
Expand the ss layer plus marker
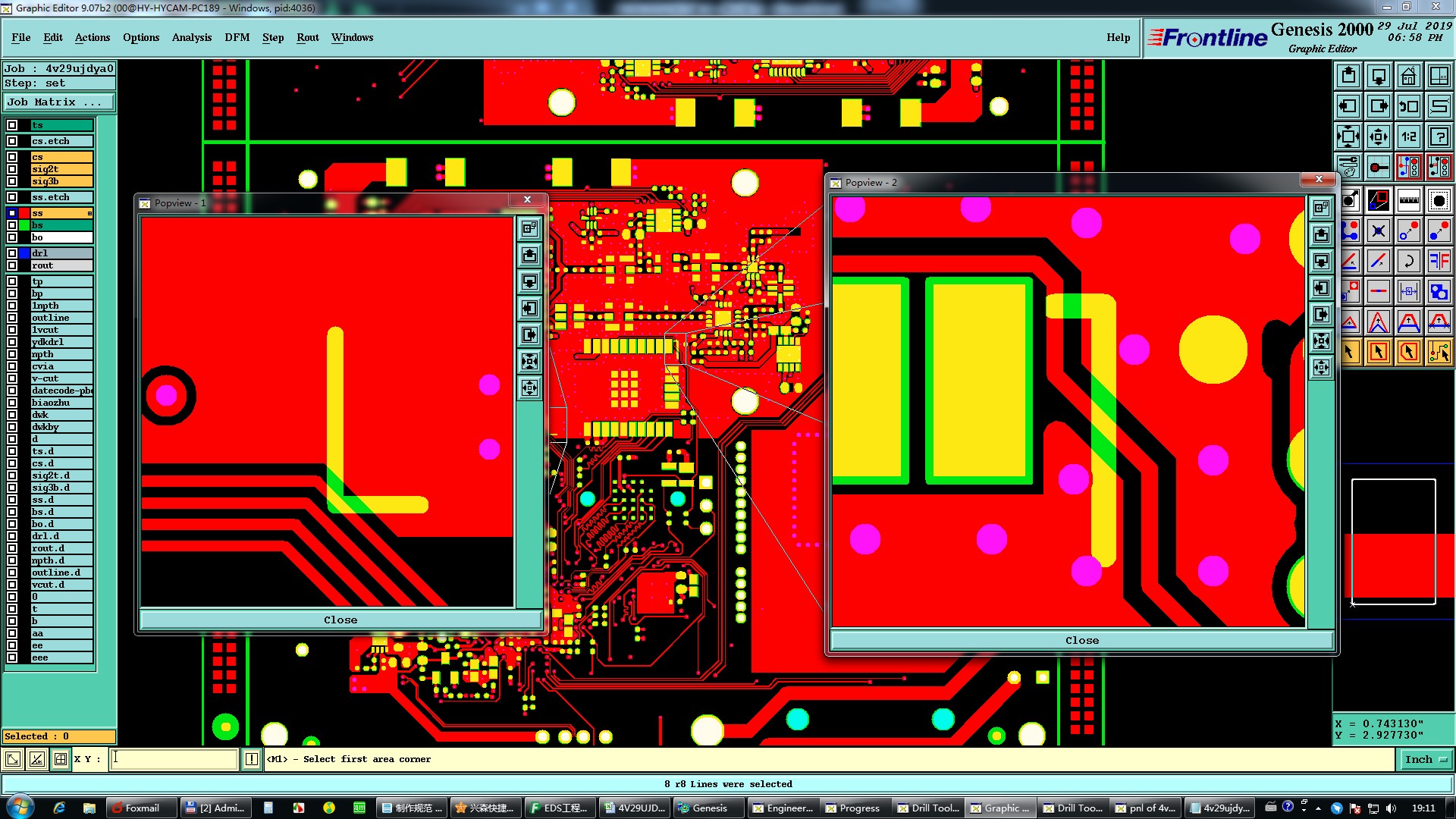89,213
